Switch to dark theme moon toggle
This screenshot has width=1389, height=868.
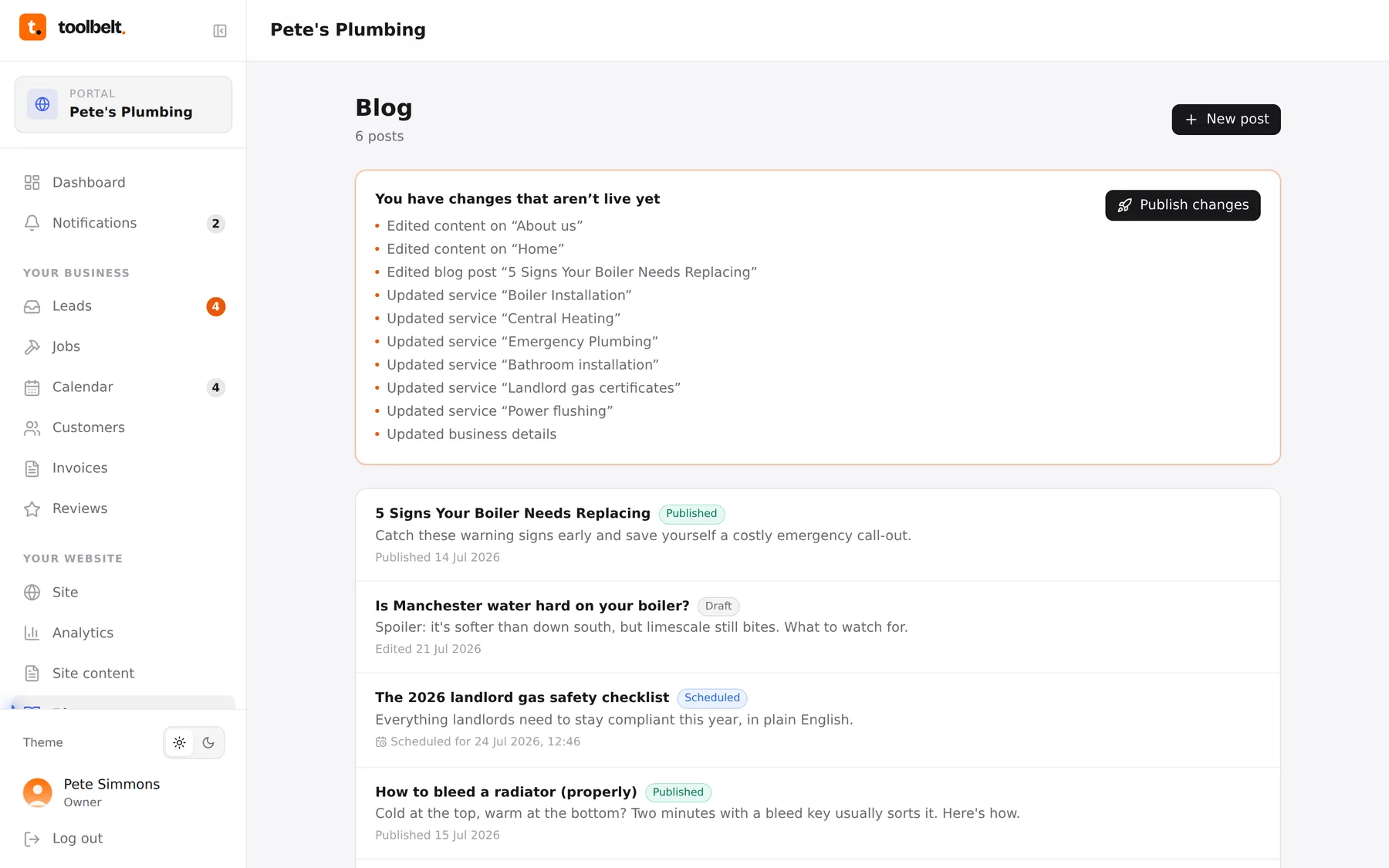[x=208, y=743]
